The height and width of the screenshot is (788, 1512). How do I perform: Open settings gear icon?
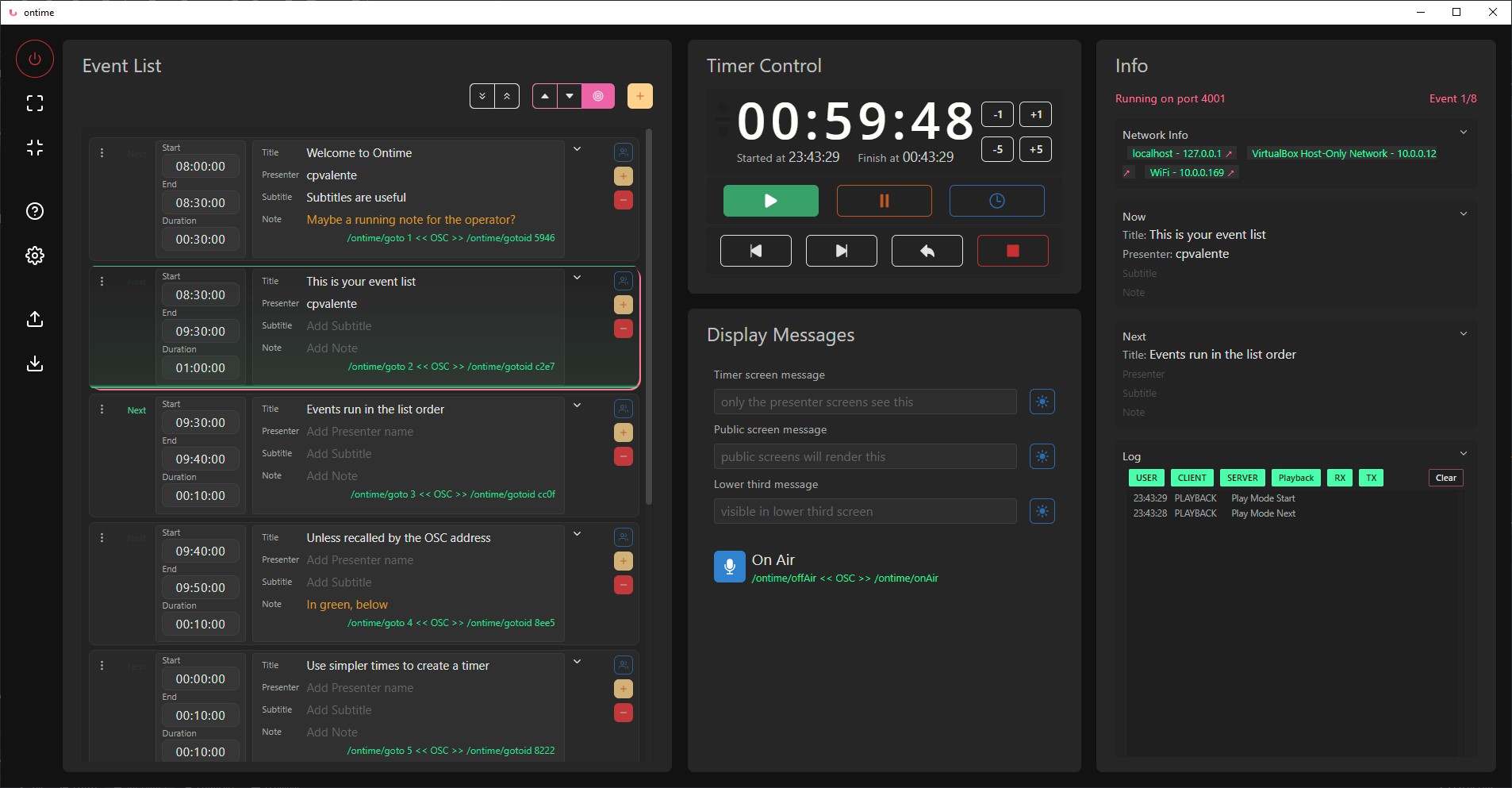pos(35,256)
